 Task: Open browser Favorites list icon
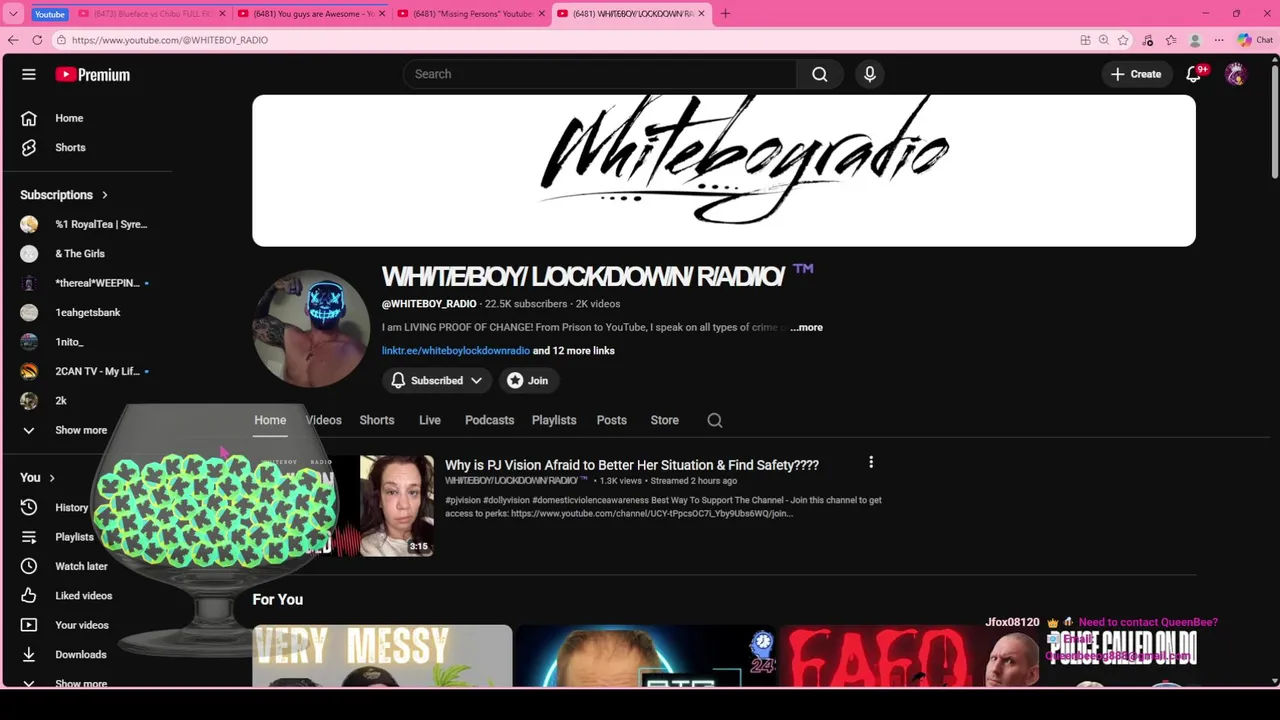point(1171,40)
